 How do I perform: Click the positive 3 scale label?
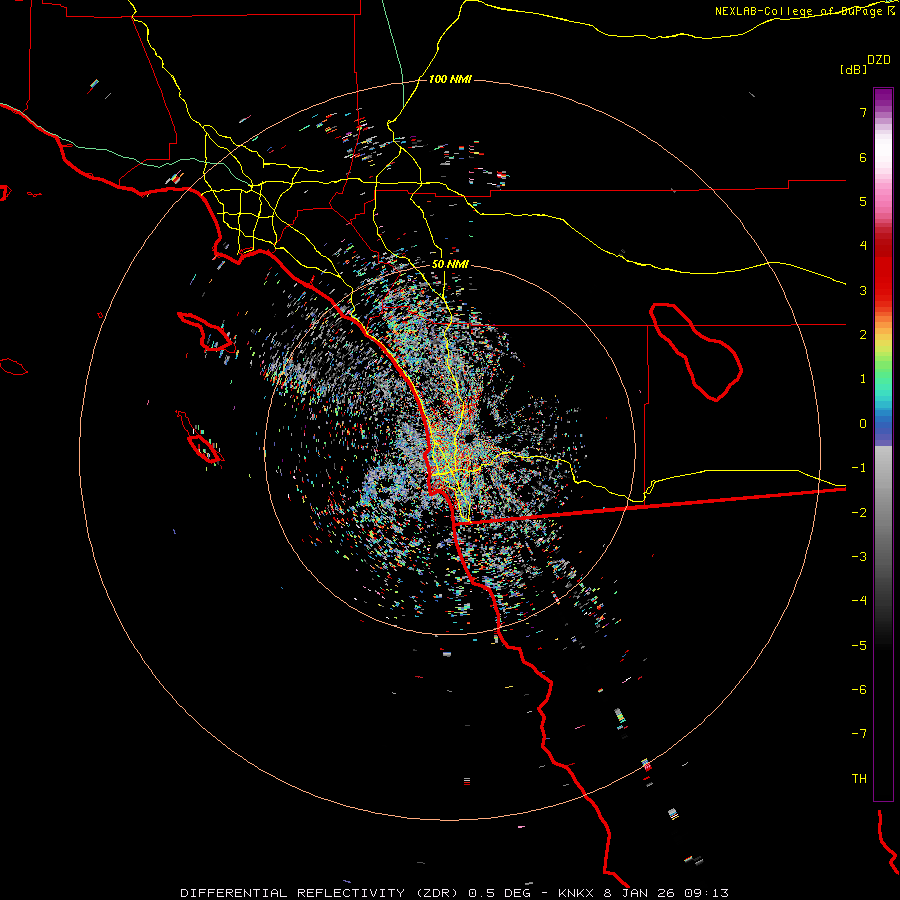[x=863, y=290]
